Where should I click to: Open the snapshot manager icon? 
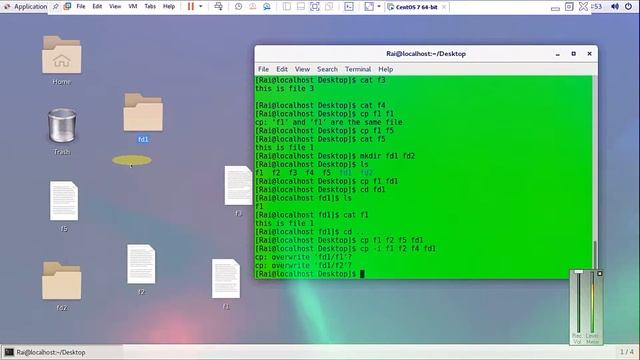pyautogui.click(x=267, y=7)
